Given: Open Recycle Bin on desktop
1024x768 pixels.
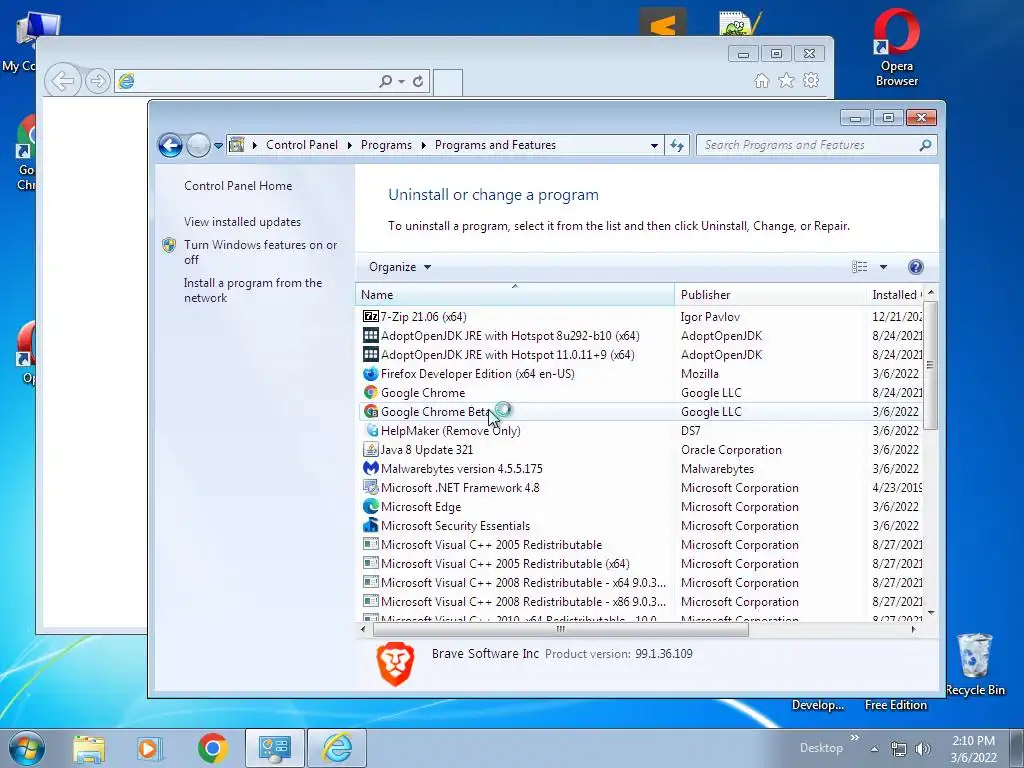Looking at the screenshot, I should [974, 663].
